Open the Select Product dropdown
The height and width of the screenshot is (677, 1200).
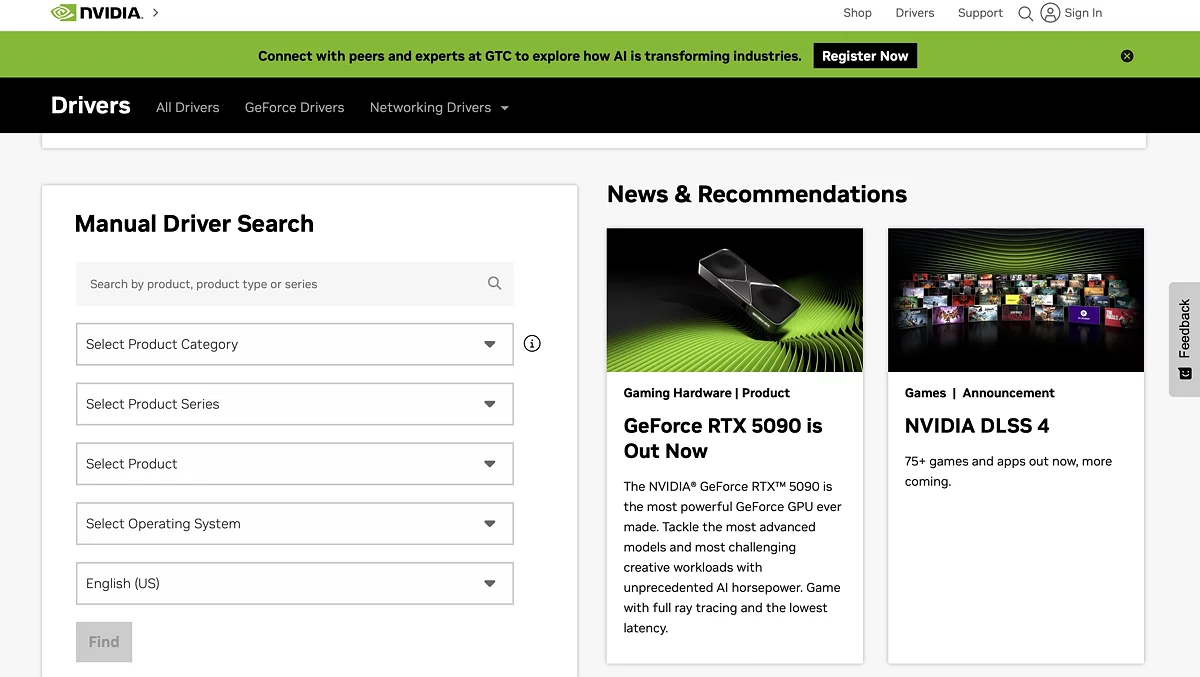(295, 464)
